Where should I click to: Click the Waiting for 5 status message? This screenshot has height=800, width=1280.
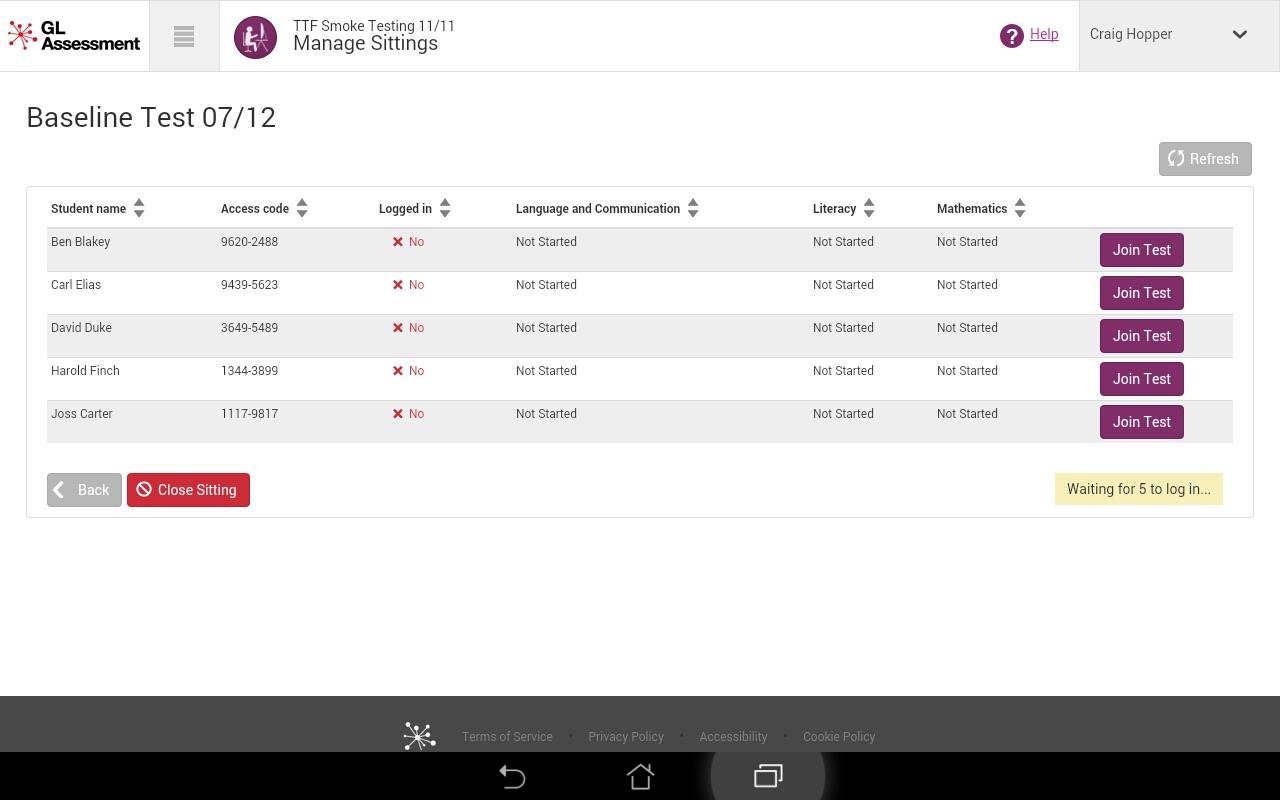click(x=1139, y=489)
